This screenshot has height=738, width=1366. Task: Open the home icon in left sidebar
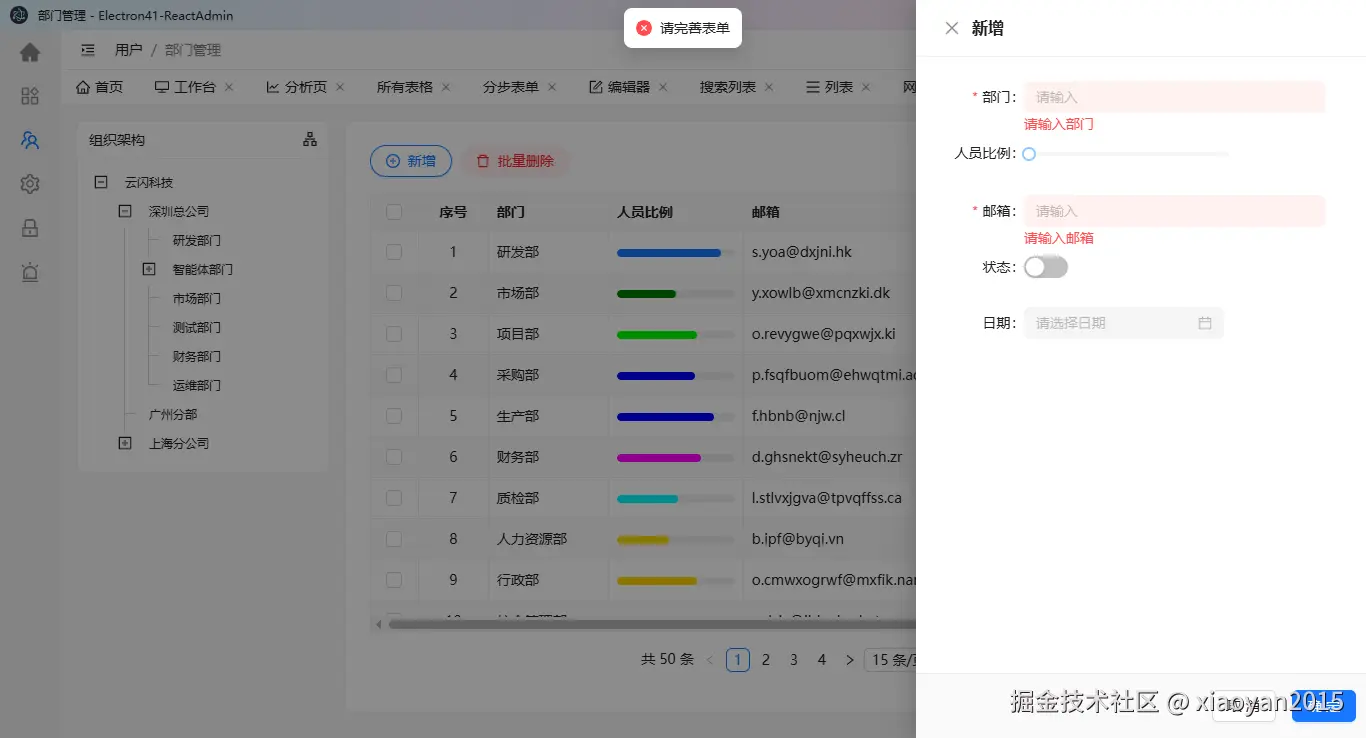coord(30,52)
